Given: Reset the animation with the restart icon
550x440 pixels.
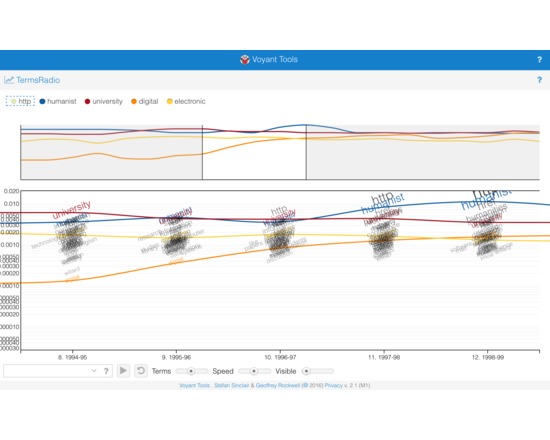Looking at the screenshot, I should point(141,371).
